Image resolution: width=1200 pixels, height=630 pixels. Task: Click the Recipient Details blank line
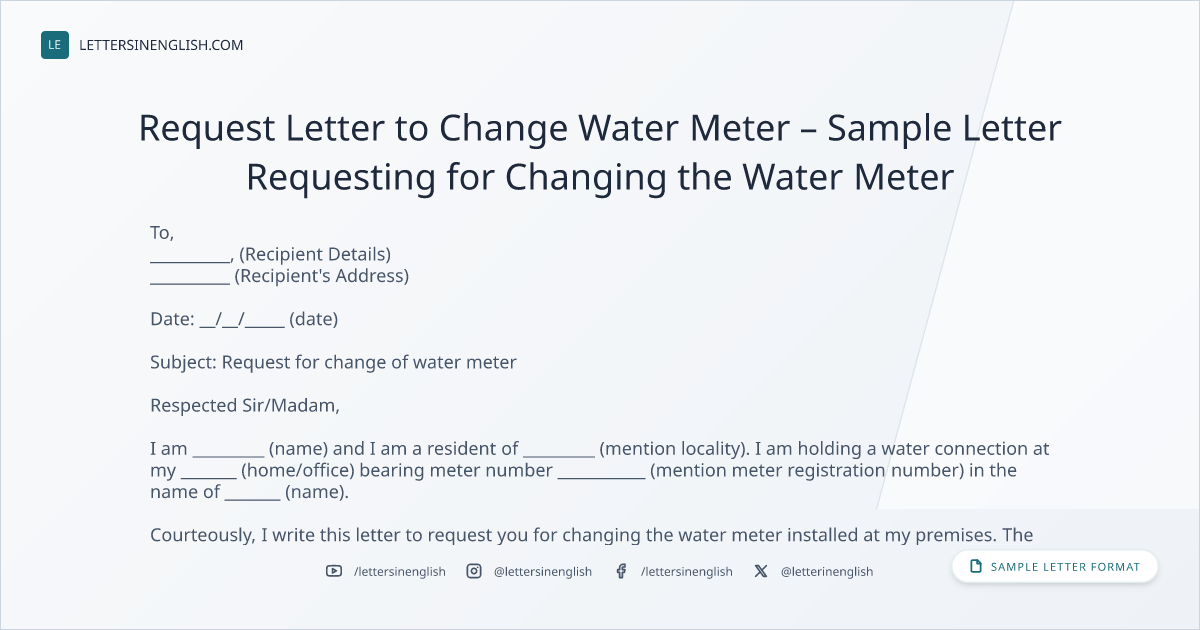pyautogui.click(x=190, y=256)
